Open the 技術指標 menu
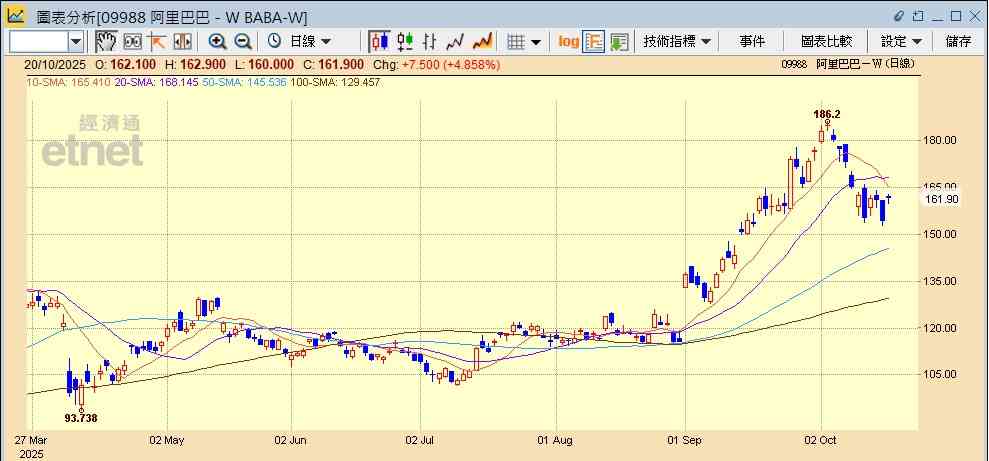Image resolution: width=989 pixels, height=461 pixels. pyautogui.click(x=677, y=41)
